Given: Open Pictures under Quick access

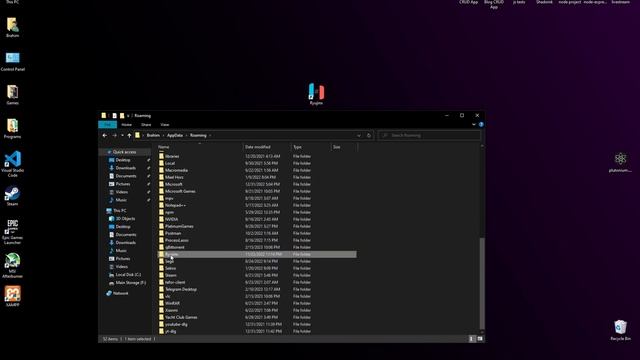Looking at the screenshot, I should tap(120, 184).
